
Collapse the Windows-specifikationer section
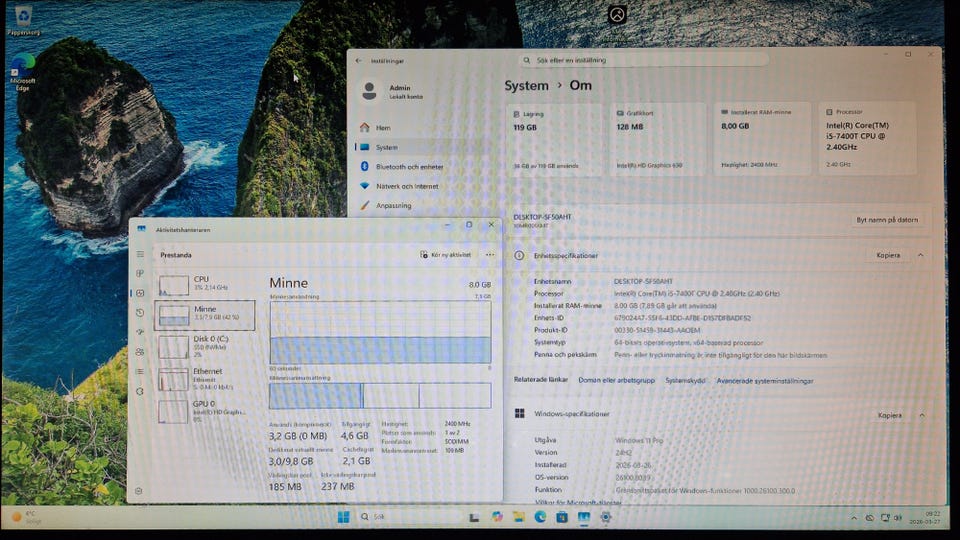coord(920,414)
